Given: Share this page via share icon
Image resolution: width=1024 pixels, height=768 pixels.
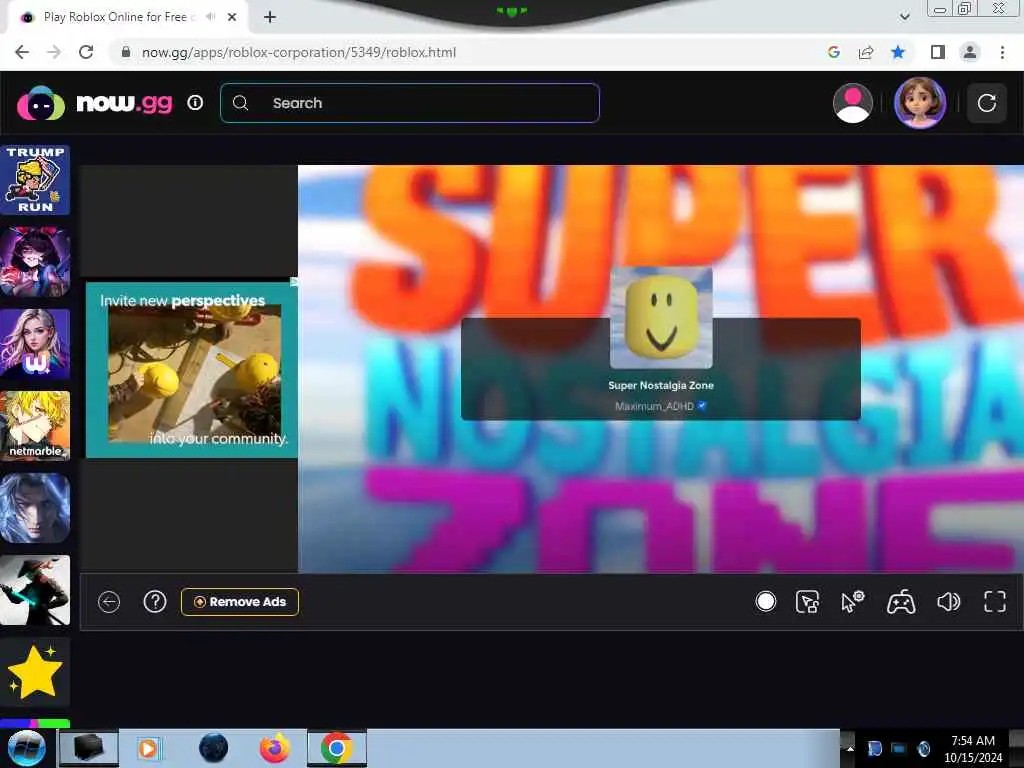Looking at the screenshot, I should (866, 52).
